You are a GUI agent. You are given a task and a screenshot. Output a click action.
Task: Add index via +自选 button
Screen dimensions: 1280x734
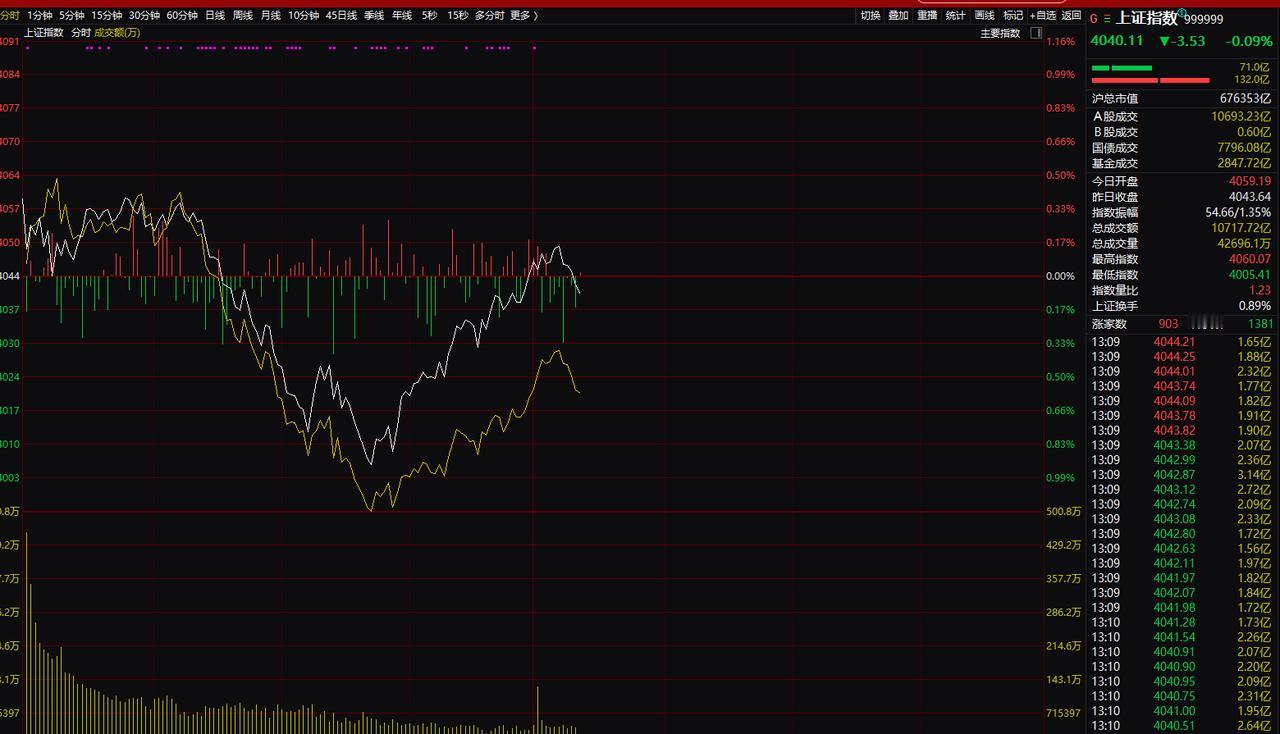pos(1043,15)
